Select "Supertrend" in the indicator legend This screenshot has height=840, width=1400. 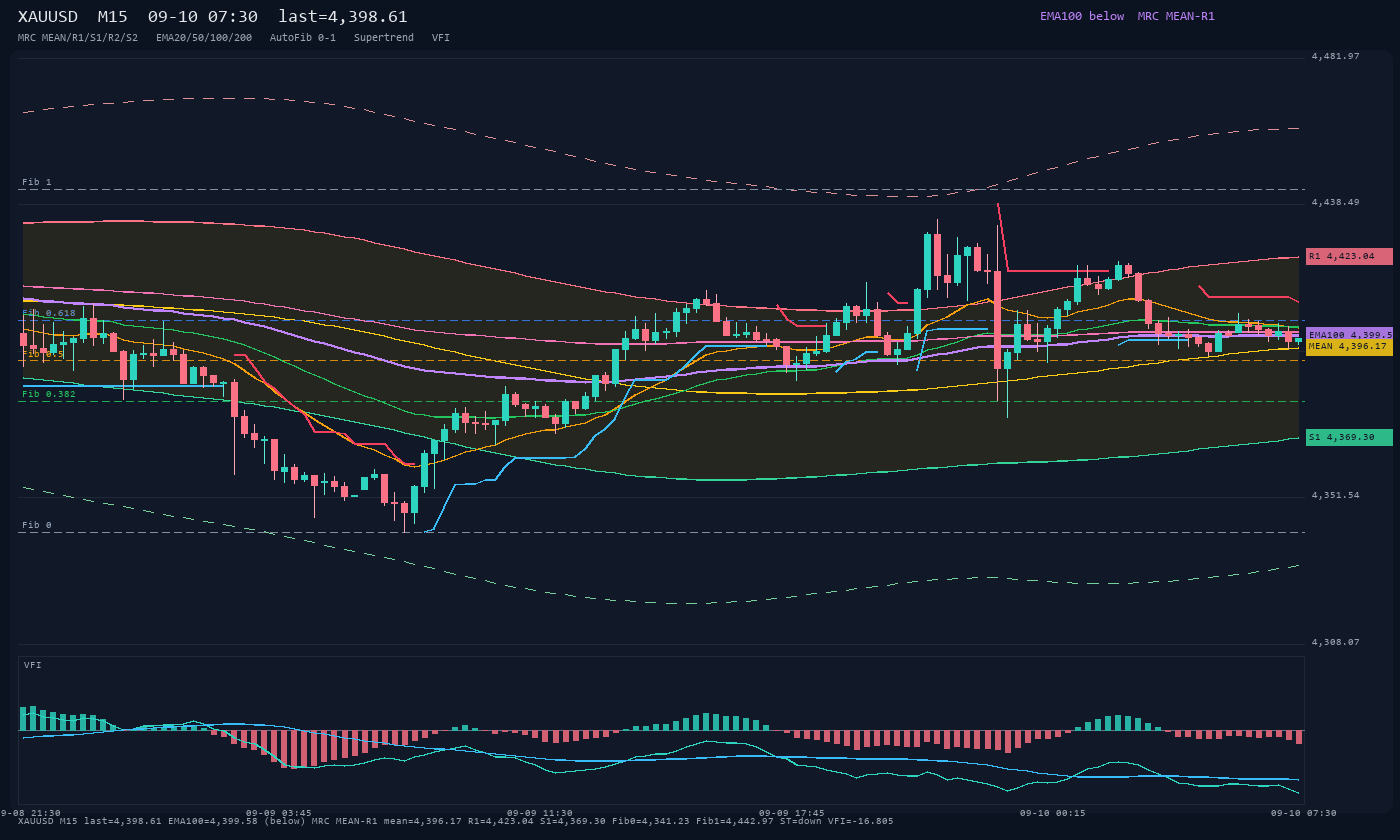384,38
